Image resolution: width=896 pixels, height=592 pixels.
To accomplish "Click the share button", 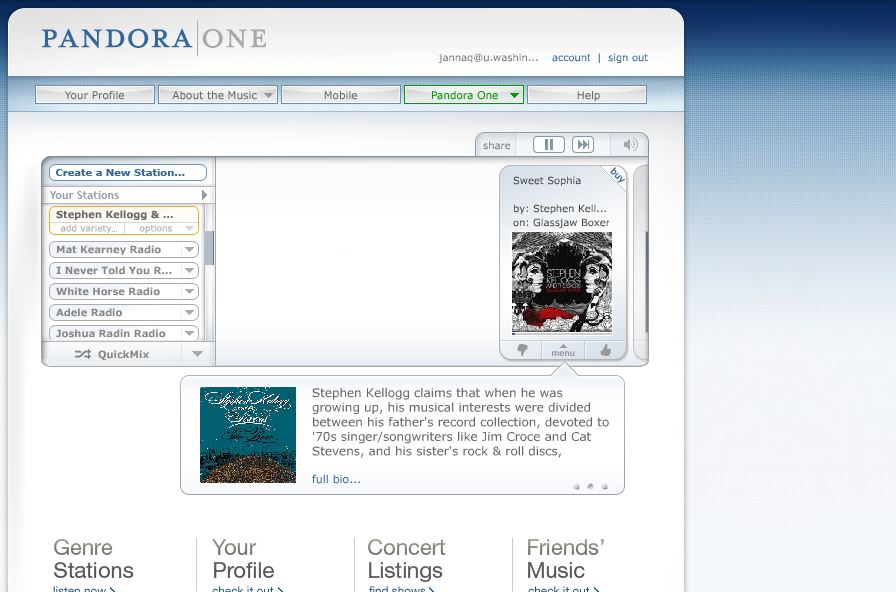I will click(x=496, y=145).
